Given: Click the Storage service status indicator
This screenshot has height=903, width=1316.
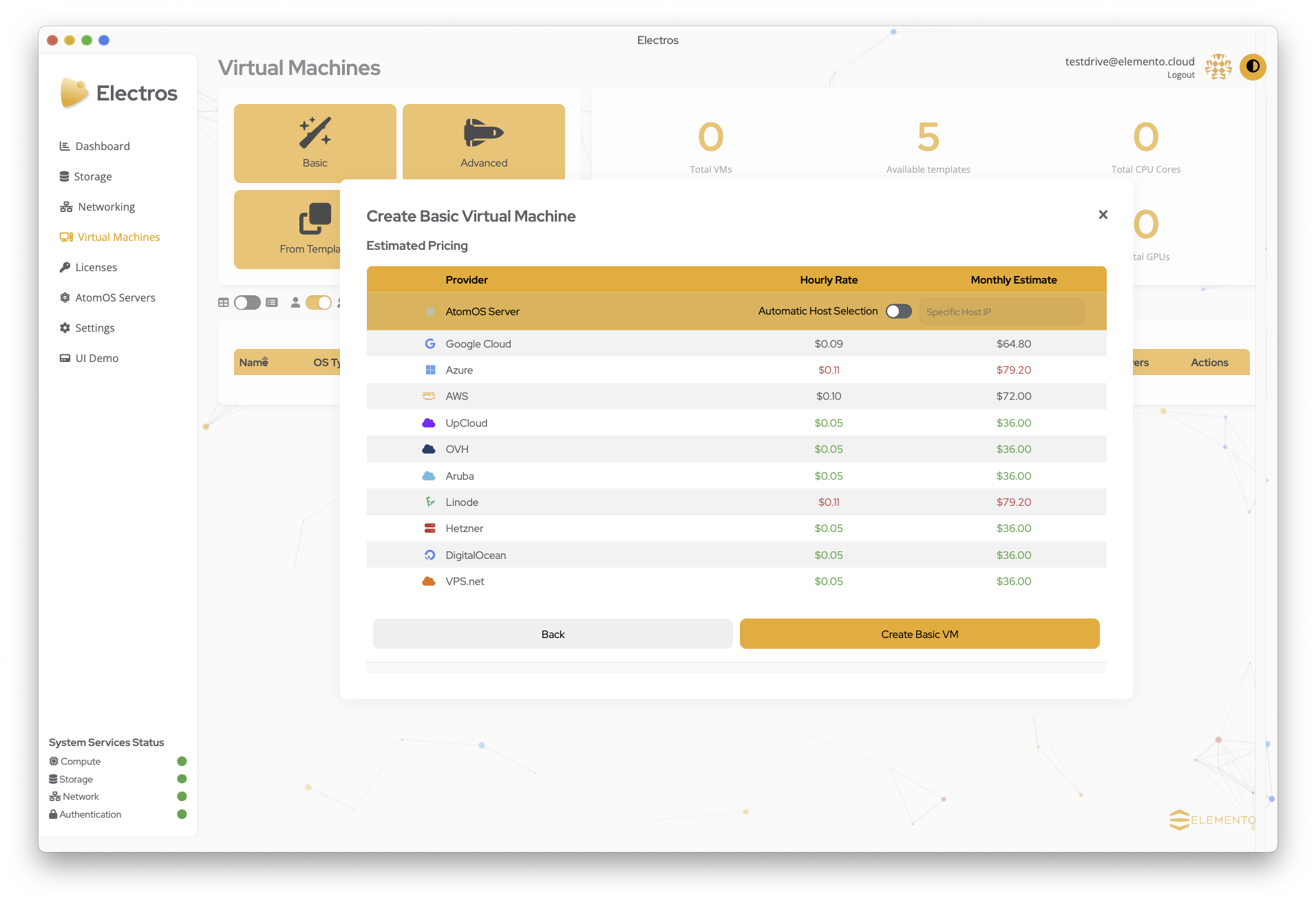Looking at the screenshot, I should pos(182,779).
